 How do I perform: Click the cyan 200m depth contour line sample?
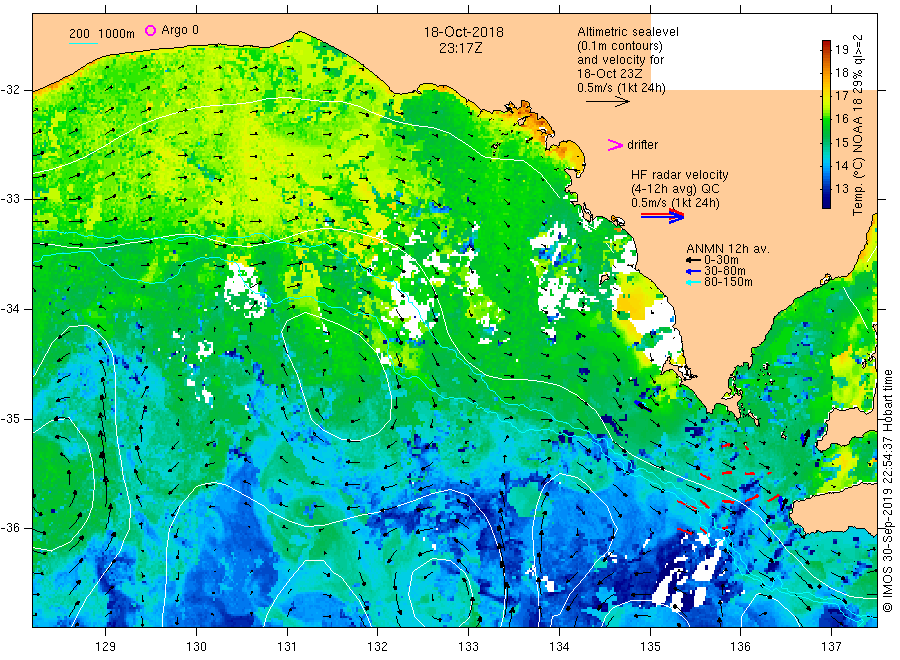pyautogui.click(x=83, y=43)
